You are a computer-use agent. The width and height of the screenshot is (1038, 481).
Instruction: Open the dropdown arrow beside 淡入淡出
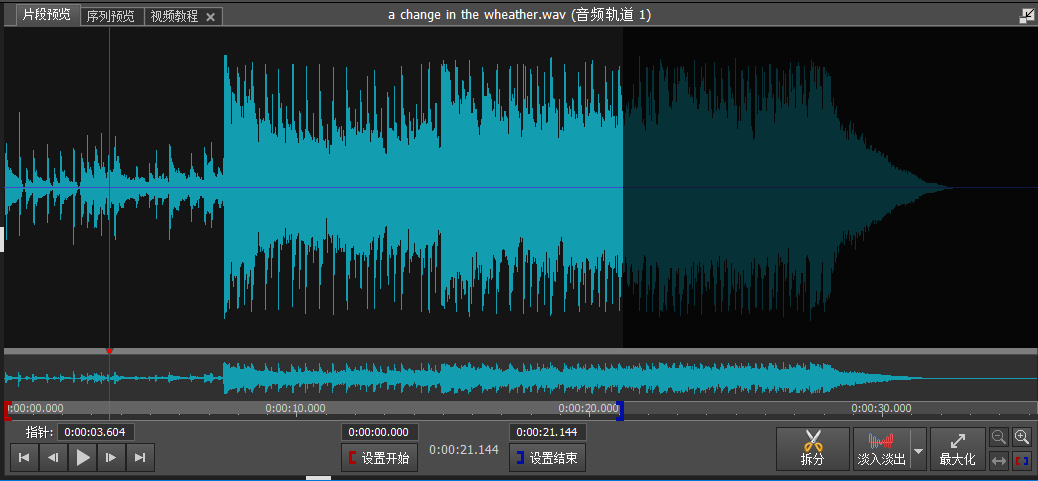[918, 451]
